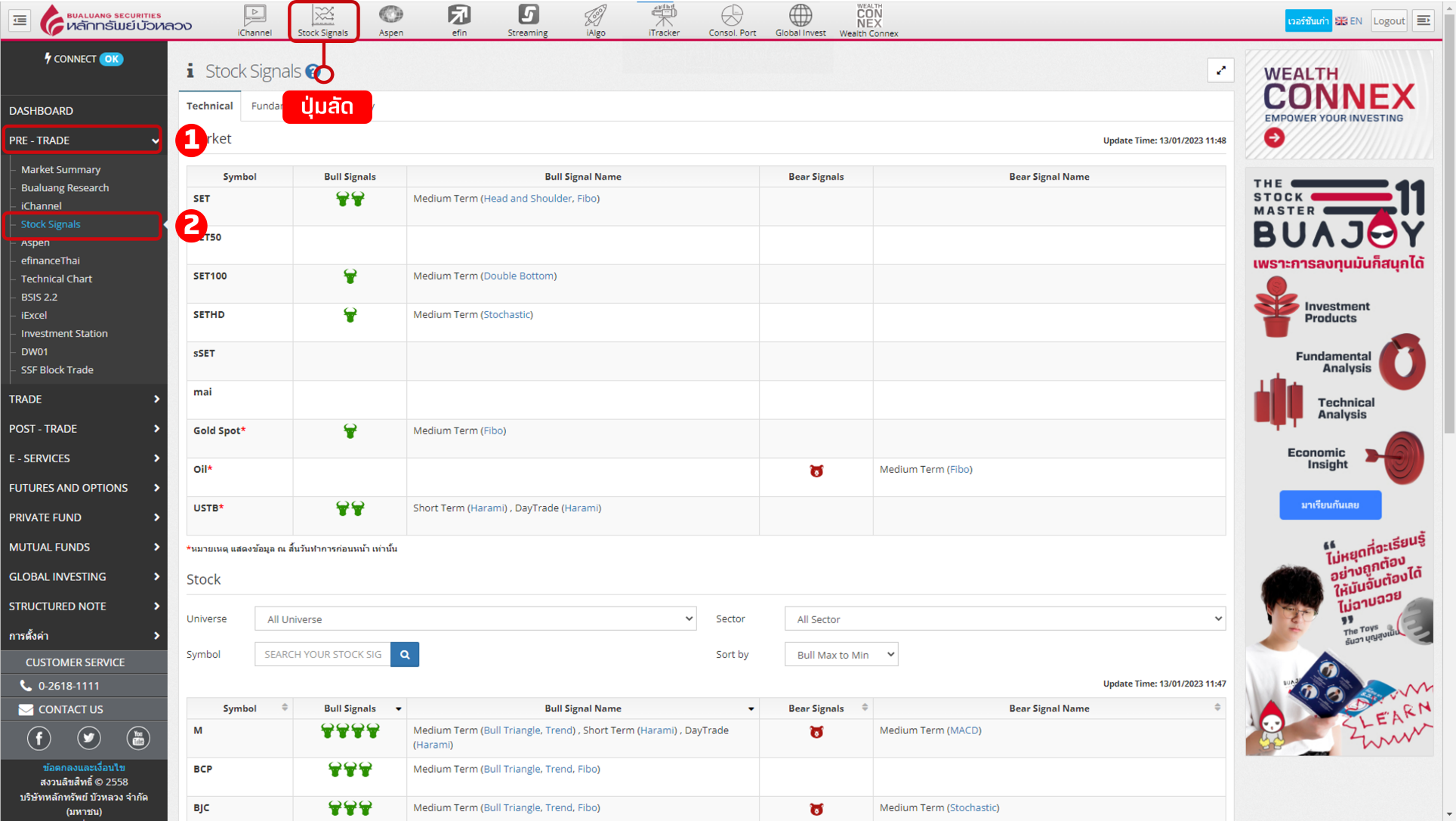Click MACD bear signal link for M
The image size is (1456, 821).
click(964, 730)
